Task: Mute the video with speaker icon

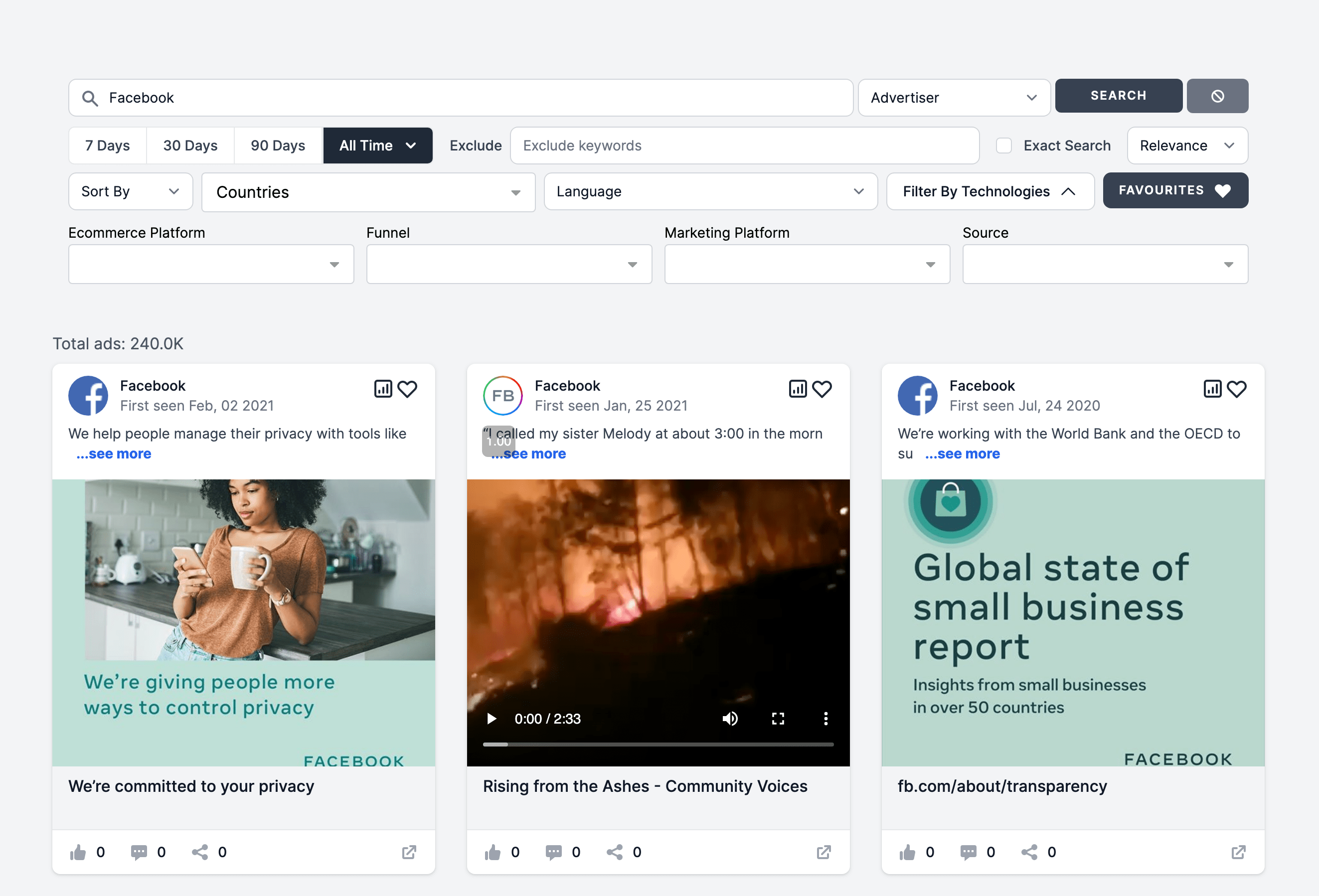Action: (730, 719)
